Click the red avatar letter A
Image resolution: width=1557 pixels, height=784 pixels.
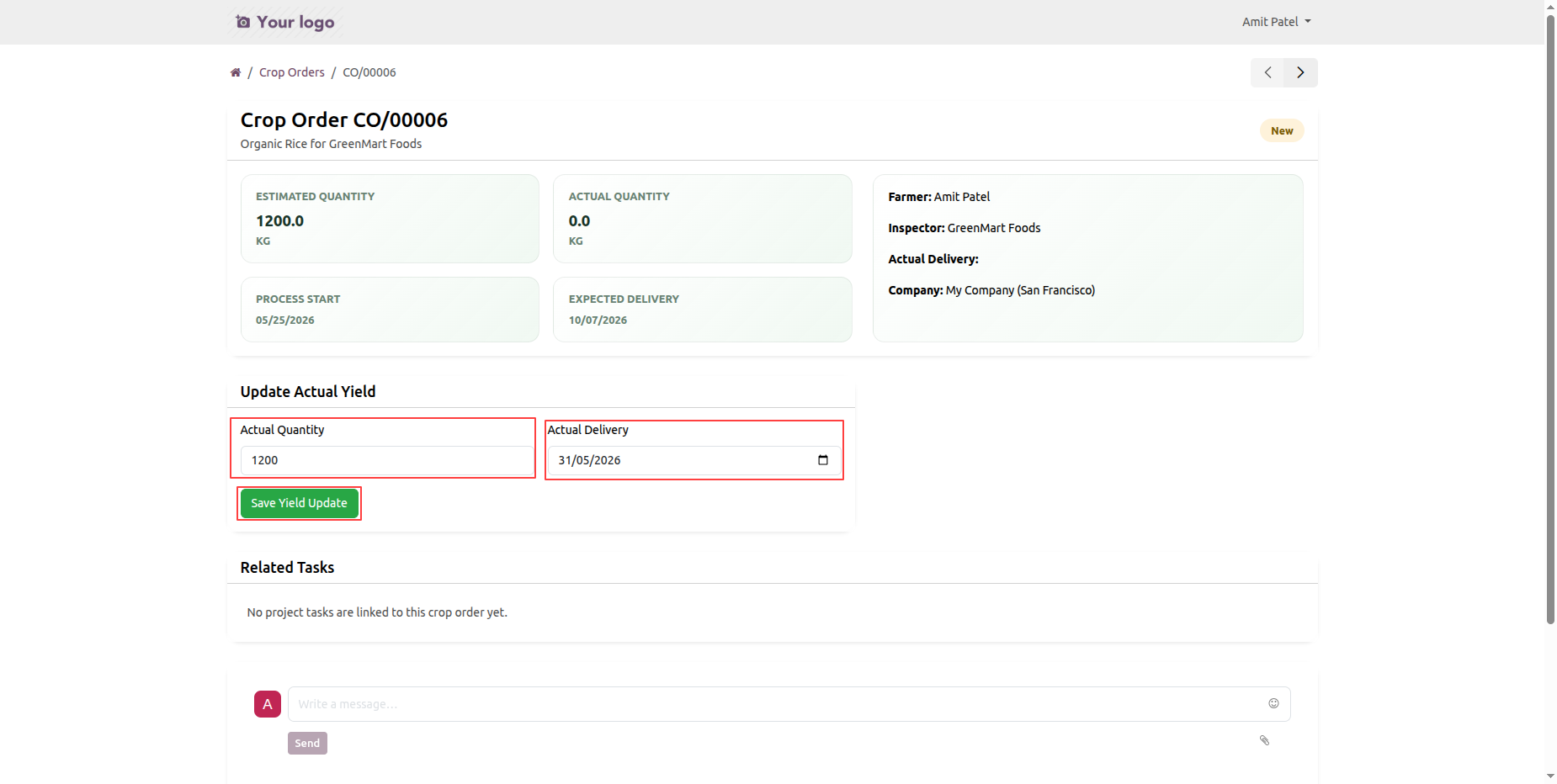pos(268,704)
